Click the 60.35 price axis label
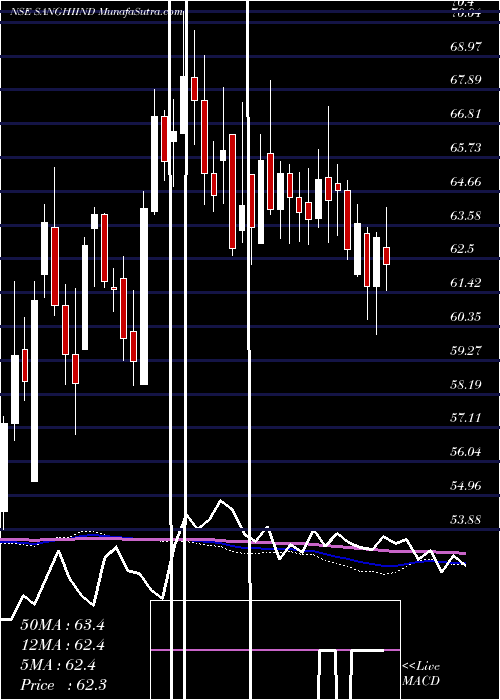The image size is (500, 700). (466, 317)
